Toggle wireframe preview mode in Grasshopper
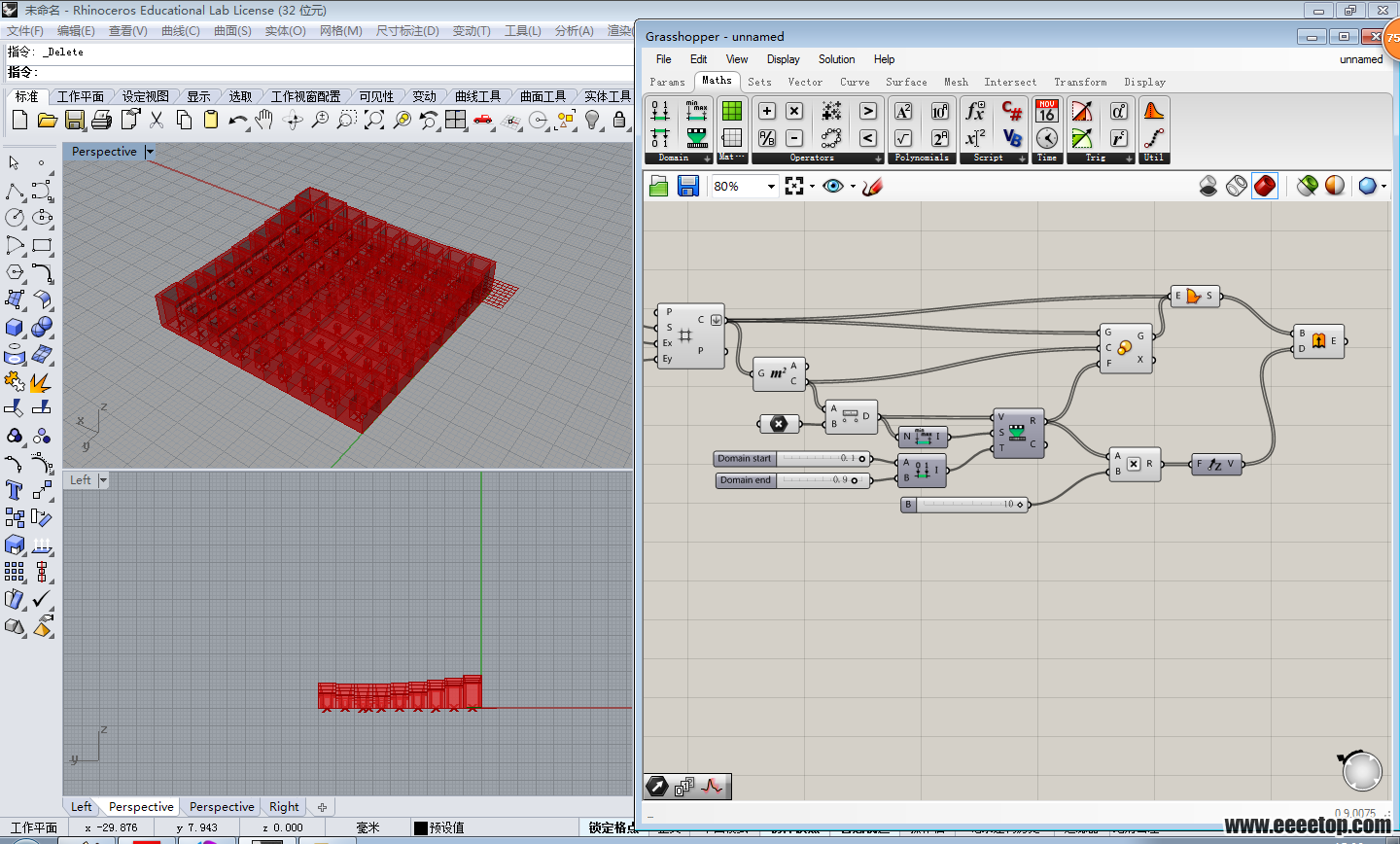Screen dimensions: 1400x844 coord(1237,186)
